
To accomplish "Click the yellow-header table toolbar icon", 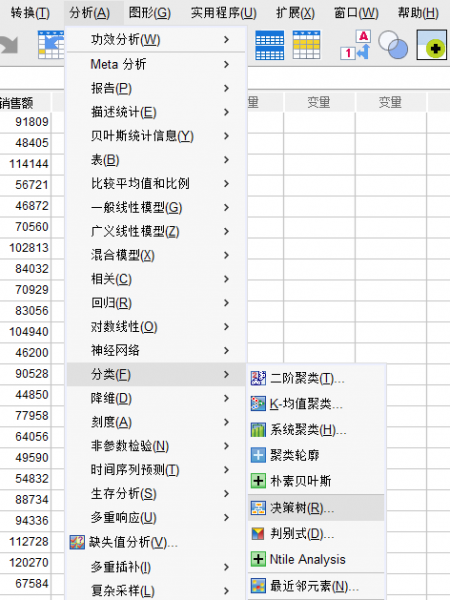I will coord(307,45).
